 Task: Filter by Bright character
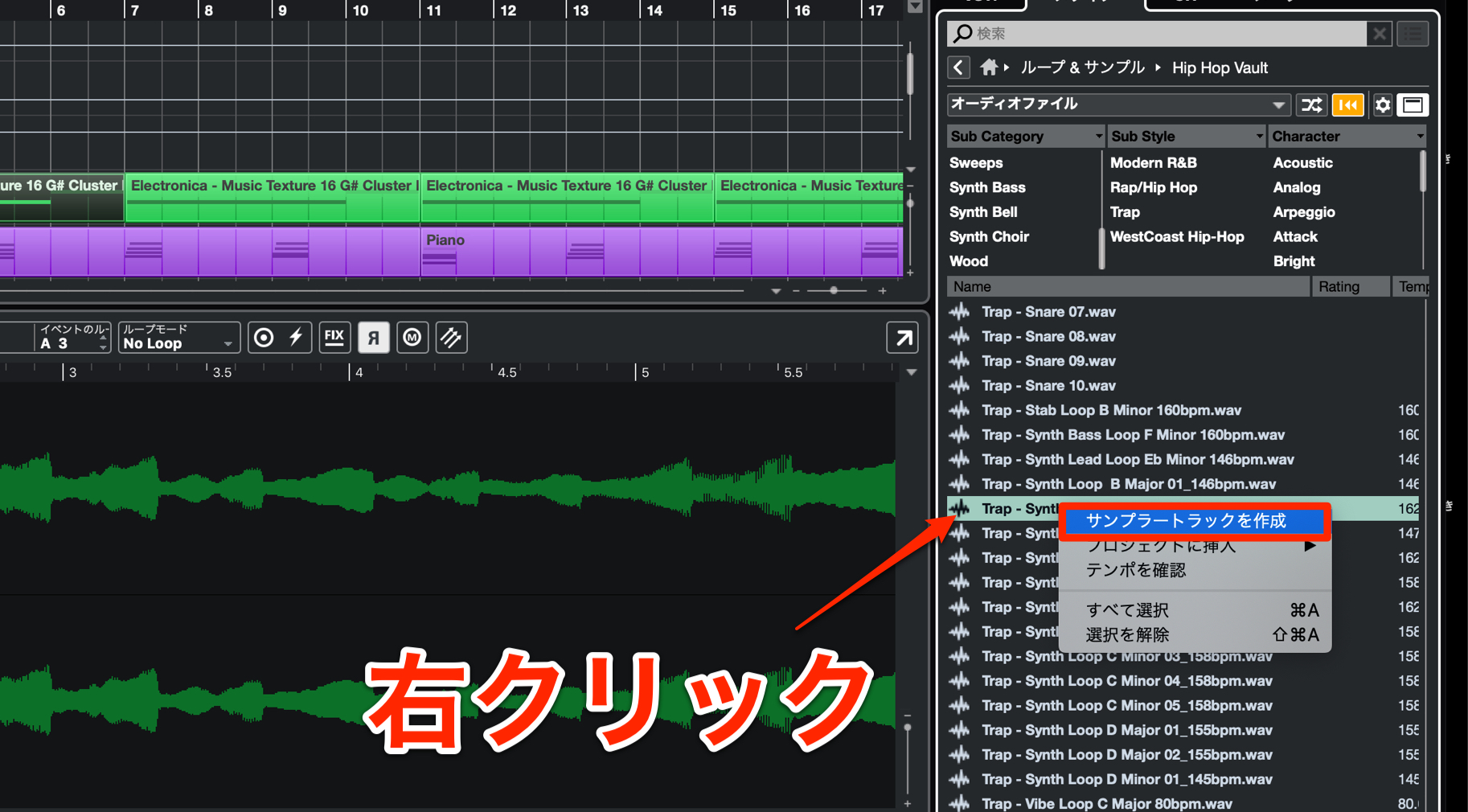coord(1294,261)
